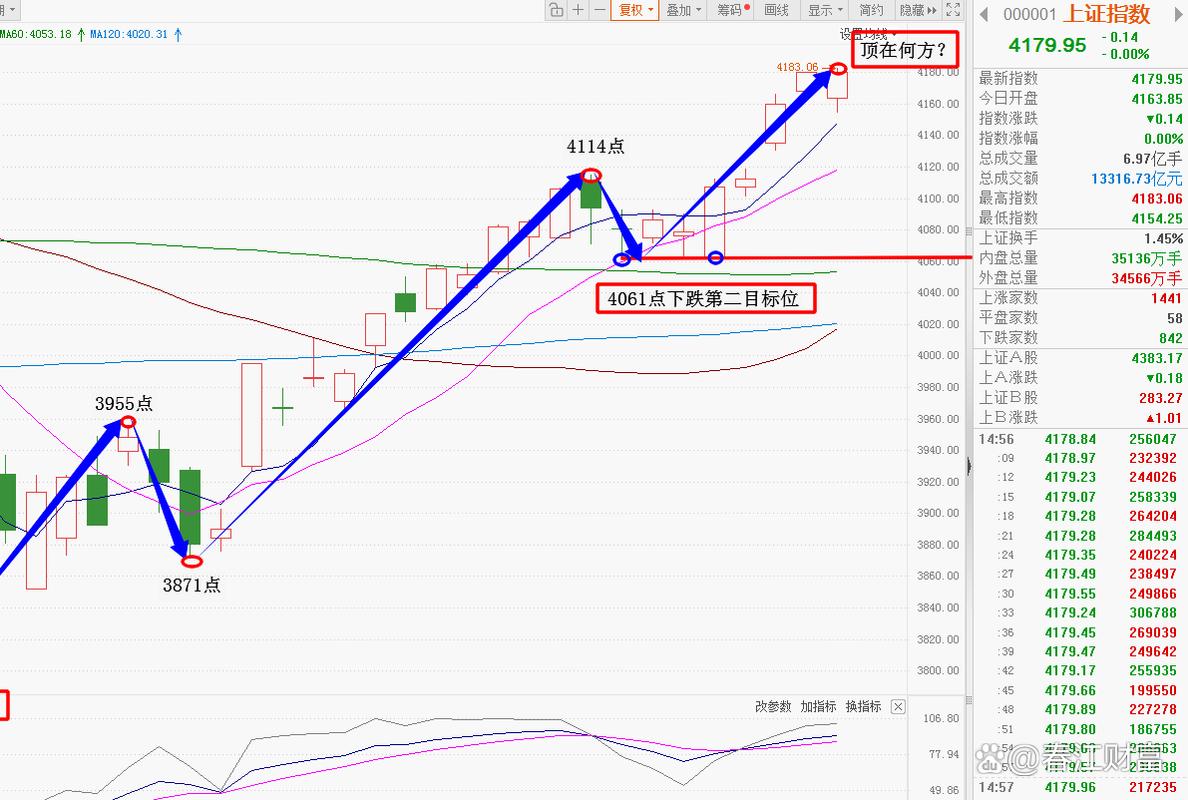
Task: Toggle the 筹码 chip distribution view
Action: tap(733, 10)
